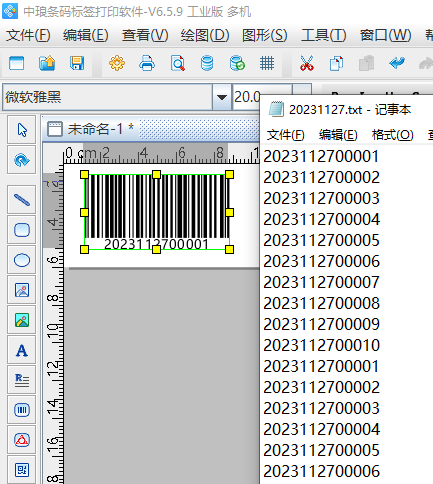The height and width of the screenshot is (484, 433).
Task: Toggle the grid display icon
Action: pyautogui.click(x=267, y=63)
